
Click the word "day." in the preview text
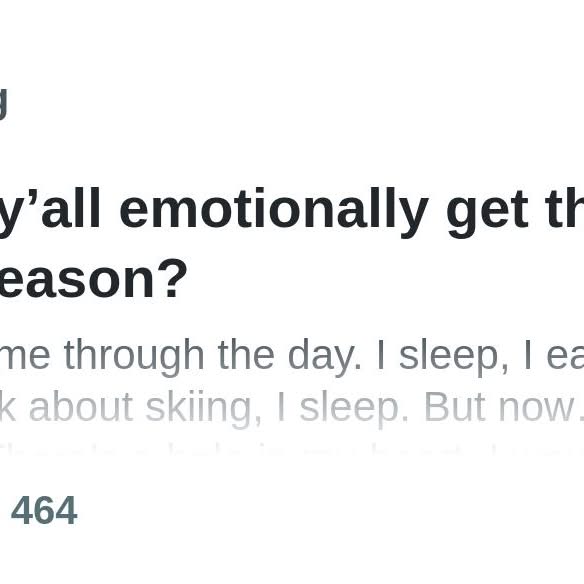[x=325, y=357]
